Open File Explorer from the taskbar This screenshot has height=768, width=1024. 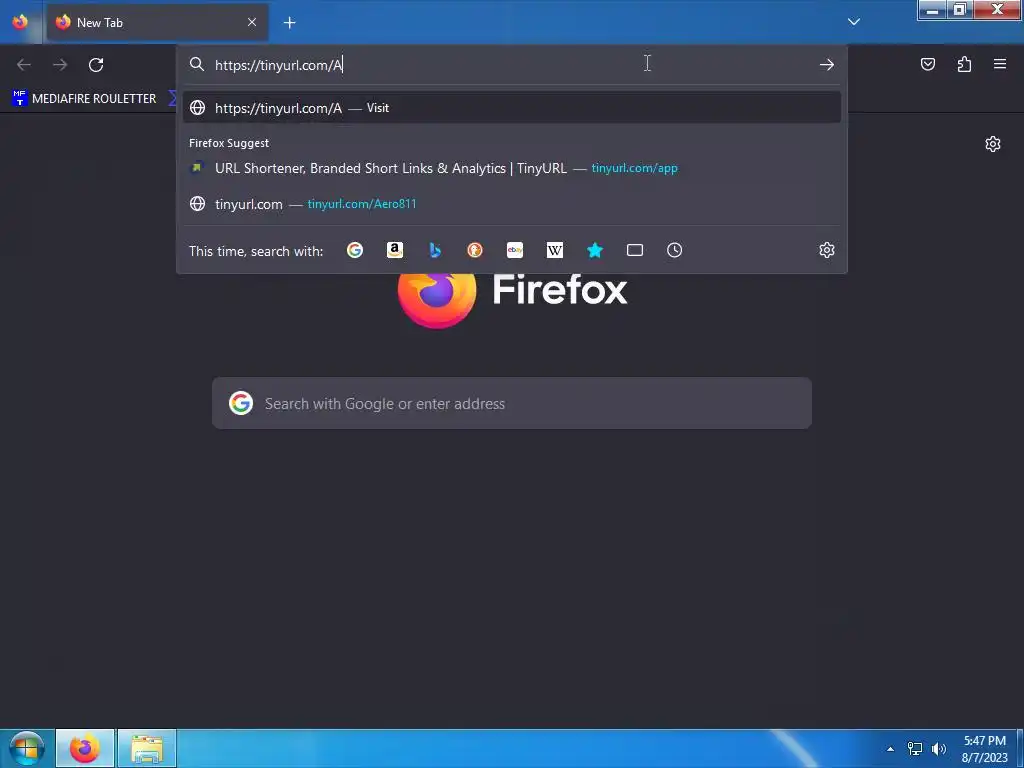click(x=147, y=748)
